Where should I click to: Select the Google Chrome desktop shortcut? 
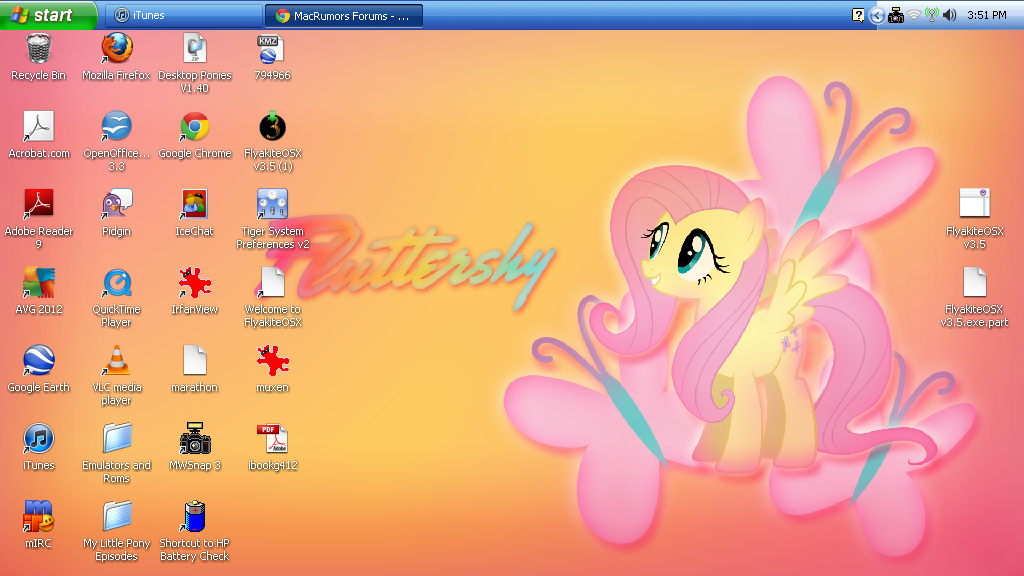tap(195, 127)
